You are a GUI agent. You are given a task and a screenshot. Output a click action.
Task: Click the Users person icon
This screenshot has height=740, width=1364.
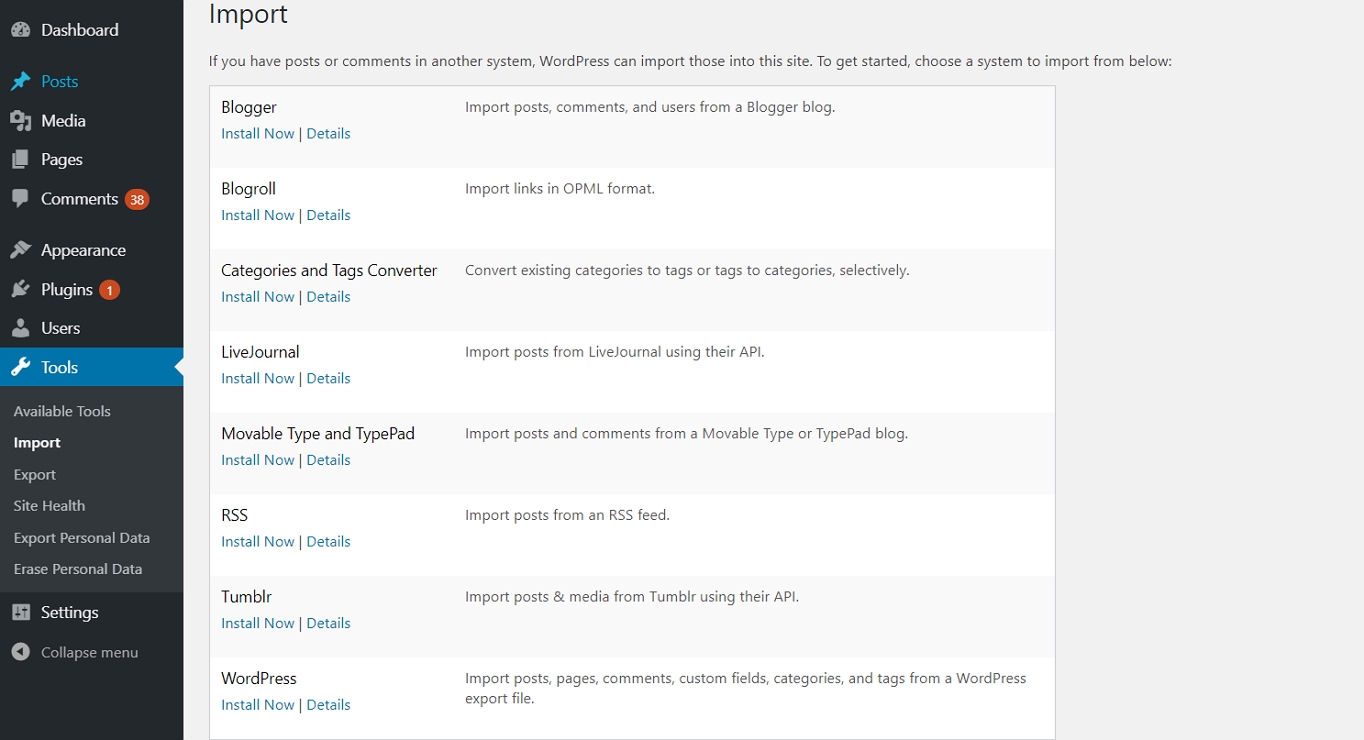pyautogui.click(x=20, y=328)
